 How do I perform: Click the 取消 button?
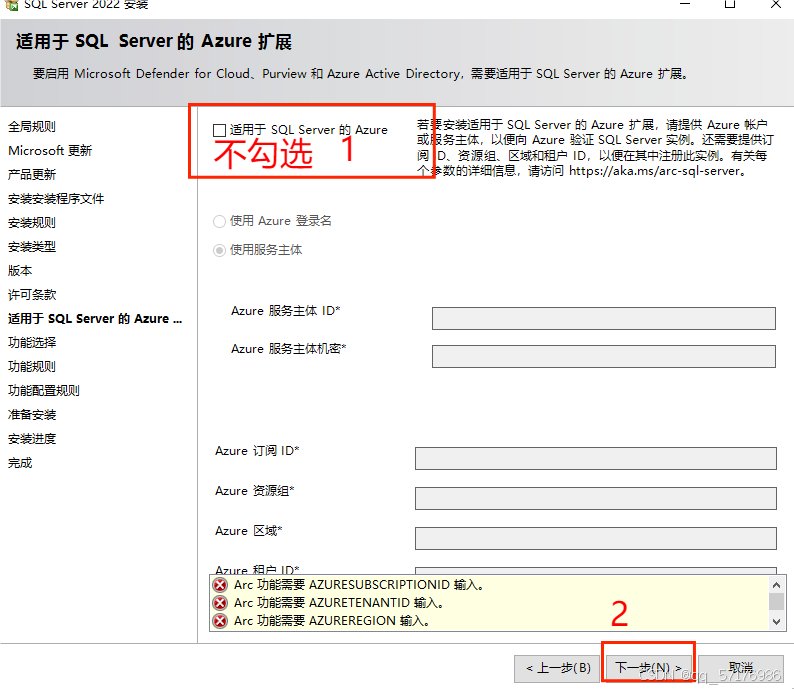[741, 668]
